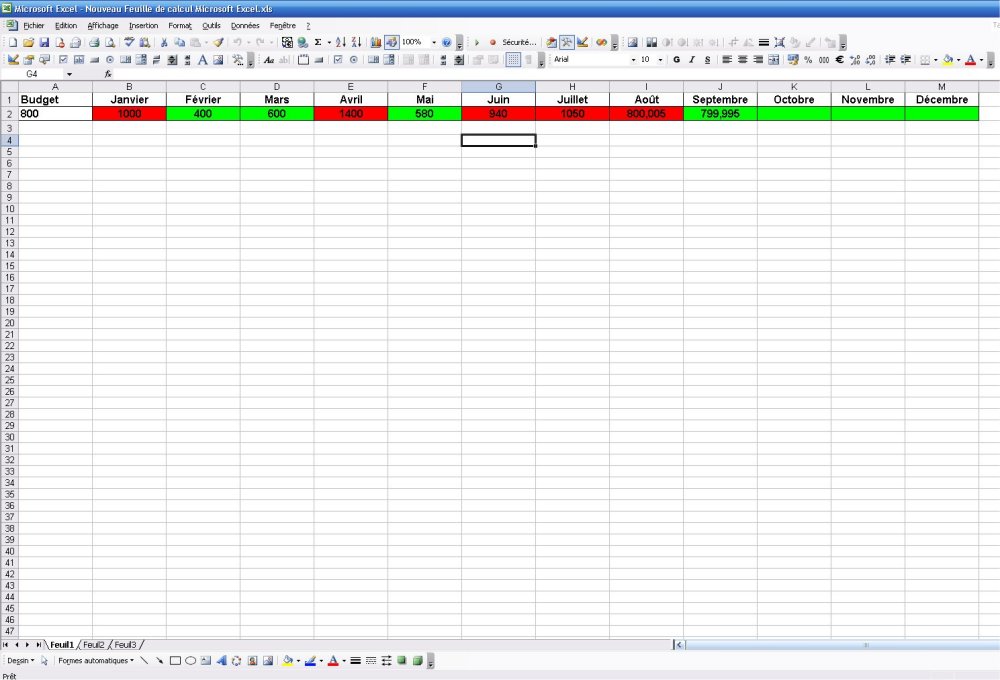Toggle underline formatting (S button)

[707, 60]
